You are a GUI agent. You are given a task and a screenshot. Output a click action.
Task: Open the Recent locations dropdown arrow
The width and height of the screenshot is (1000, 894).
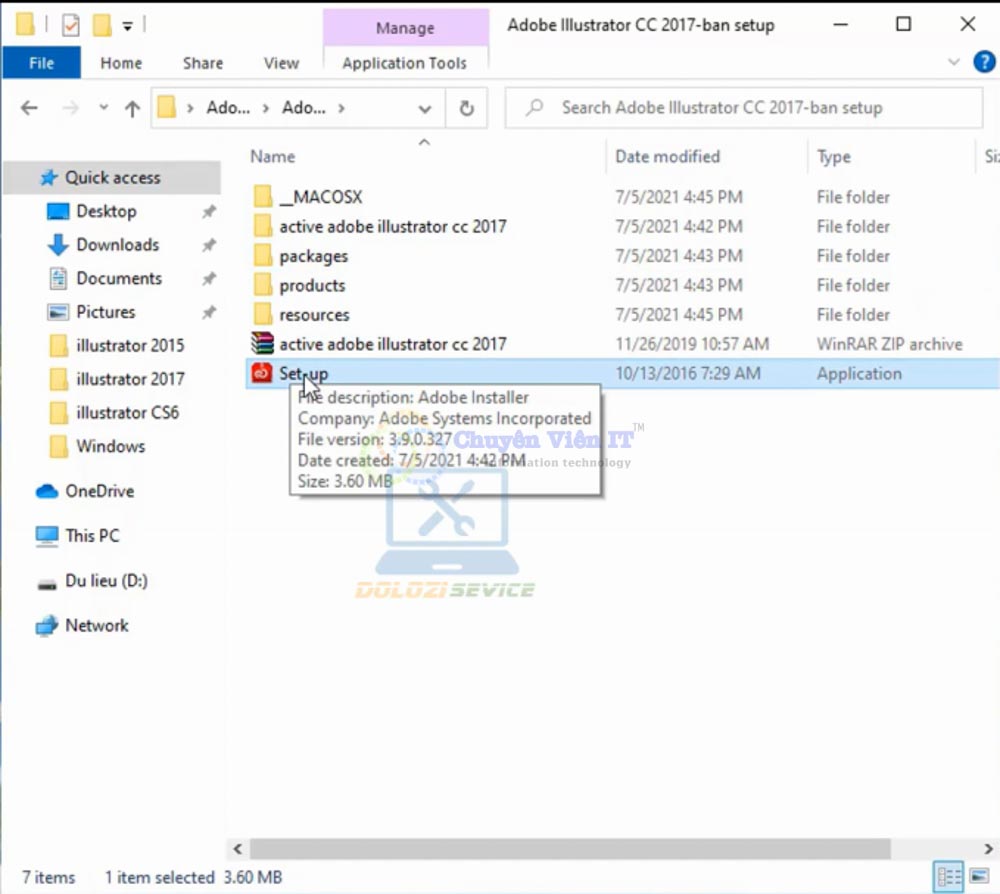click(x=103, y=108)
